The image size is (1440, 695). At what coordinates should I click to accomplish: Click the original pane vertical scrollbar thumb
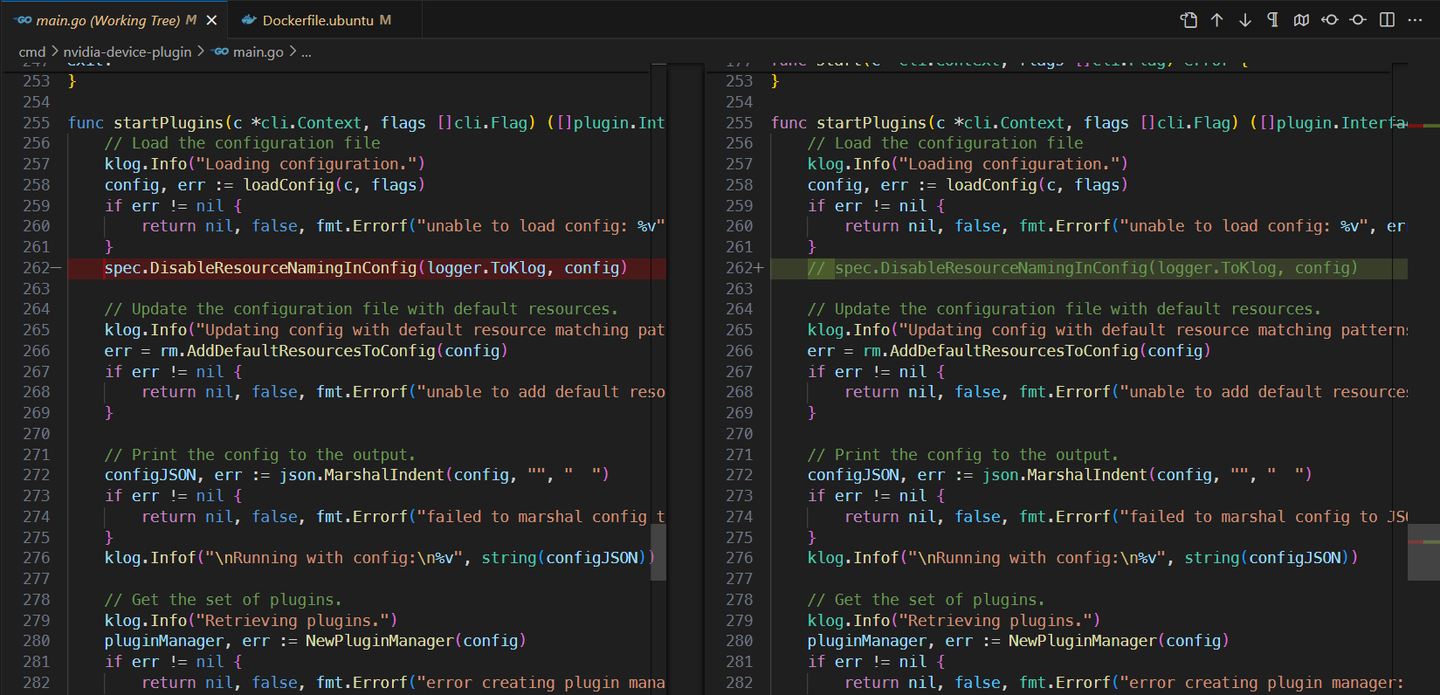tap(657, 552)
